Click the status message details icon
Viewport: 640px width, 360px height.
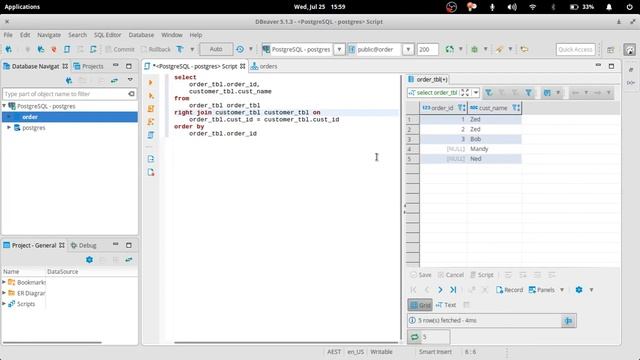[568, 321]
